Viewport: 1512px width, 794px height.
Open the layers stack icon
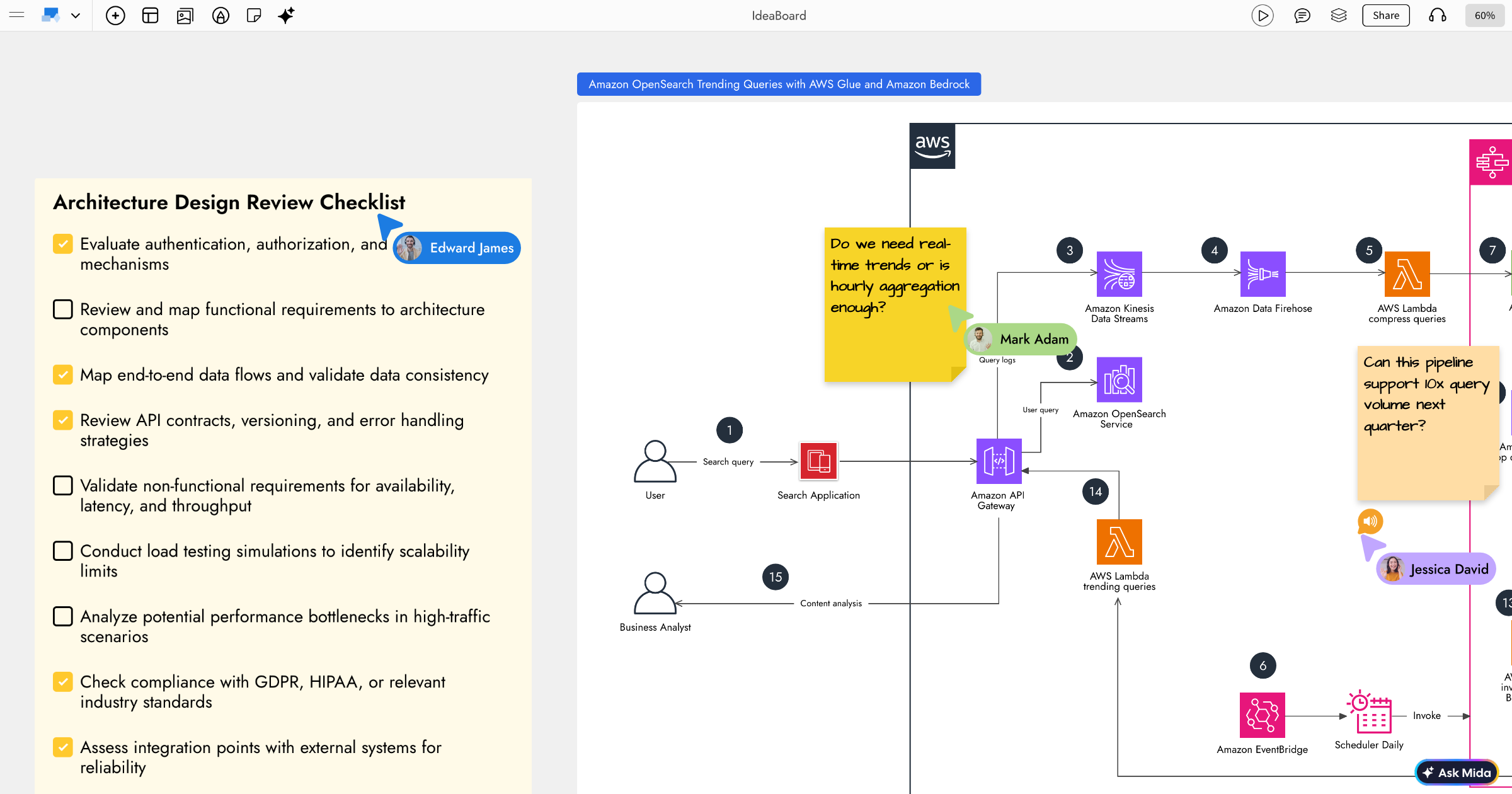(x=1339, y=16)
